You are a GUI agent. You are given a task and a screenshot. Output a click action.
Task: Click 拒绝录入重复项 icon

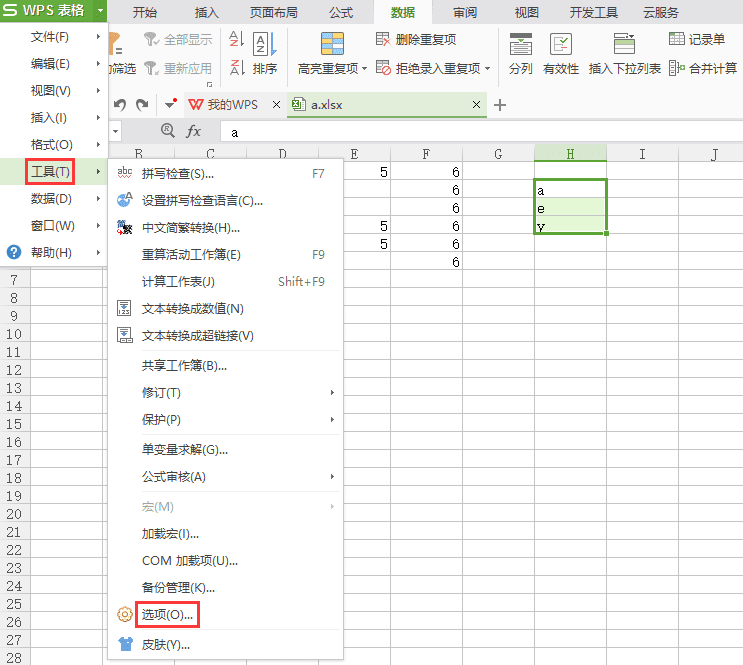(x=383, y=68)
